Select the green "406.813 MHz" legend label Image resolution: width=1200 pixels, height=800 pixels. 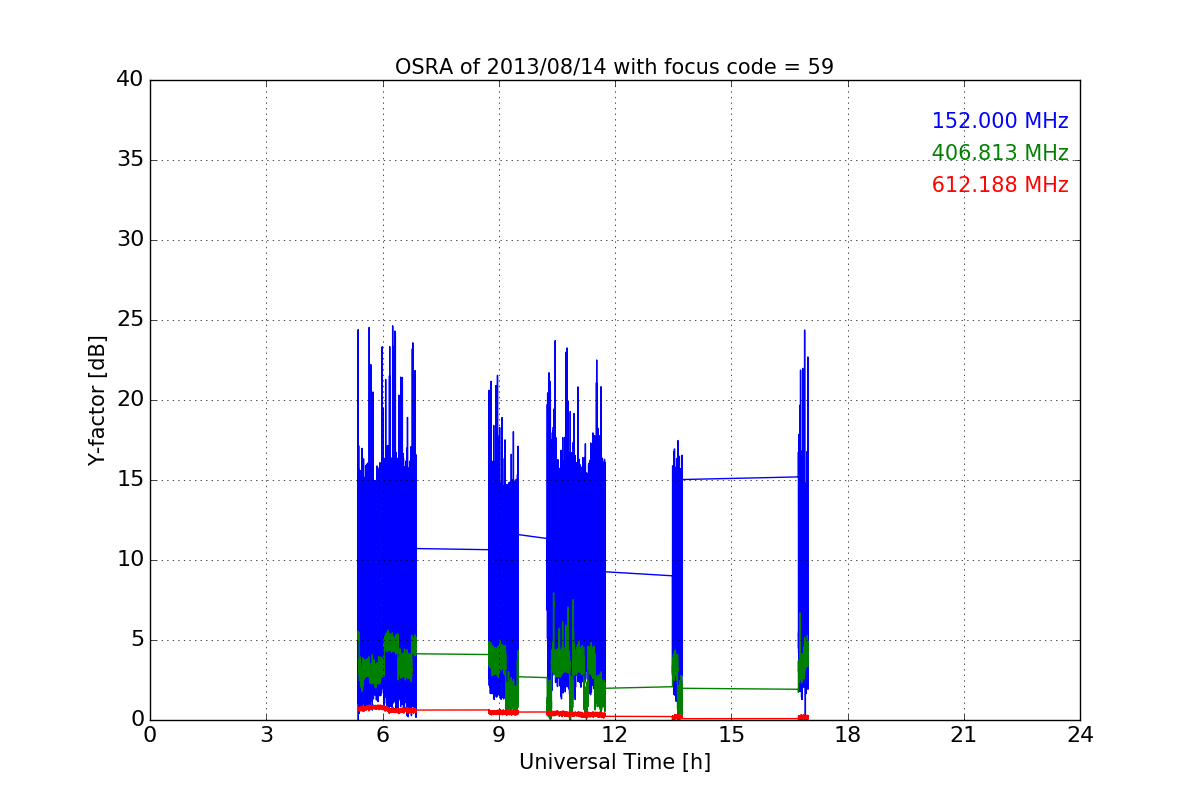pos(1000,153)
